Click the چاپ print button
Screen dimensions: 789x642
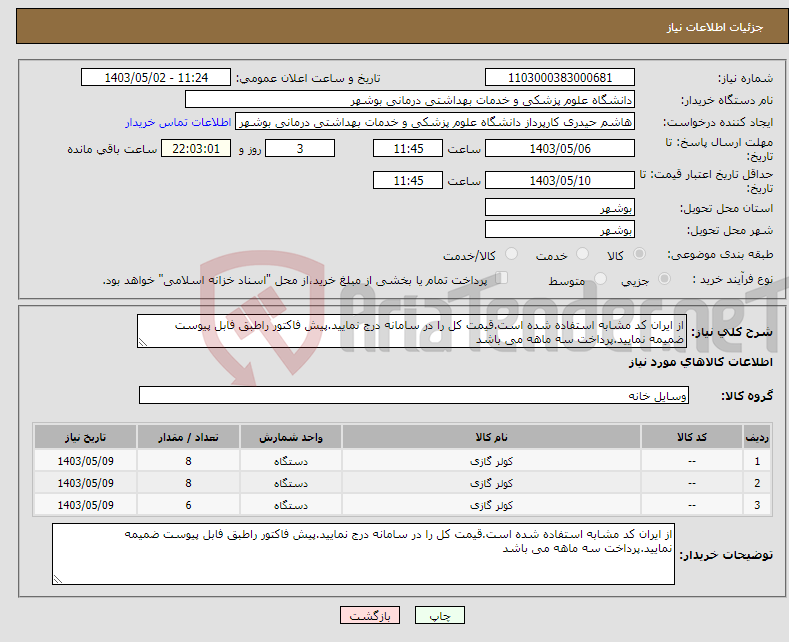coord(440,615)
